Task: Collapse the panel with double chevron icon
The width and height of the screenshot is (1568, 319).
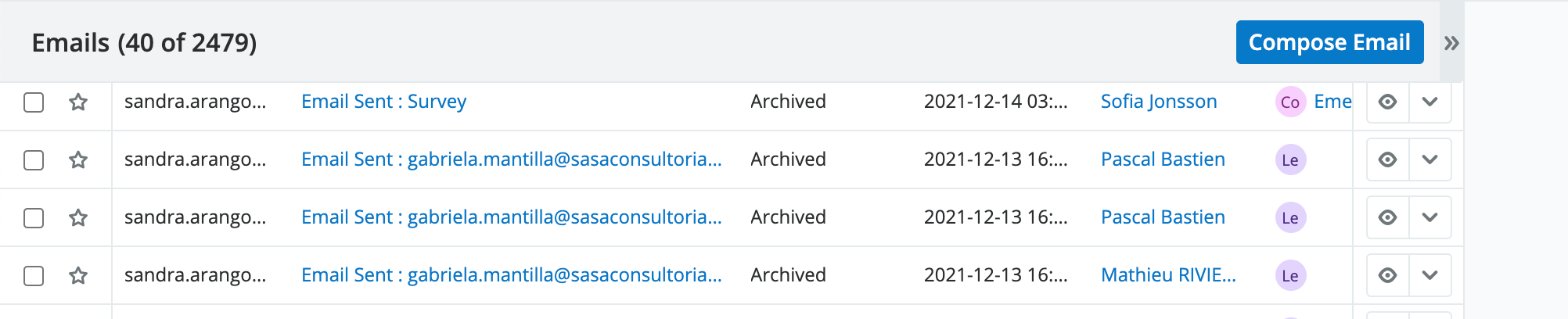Action: (x=1451, y=43)
